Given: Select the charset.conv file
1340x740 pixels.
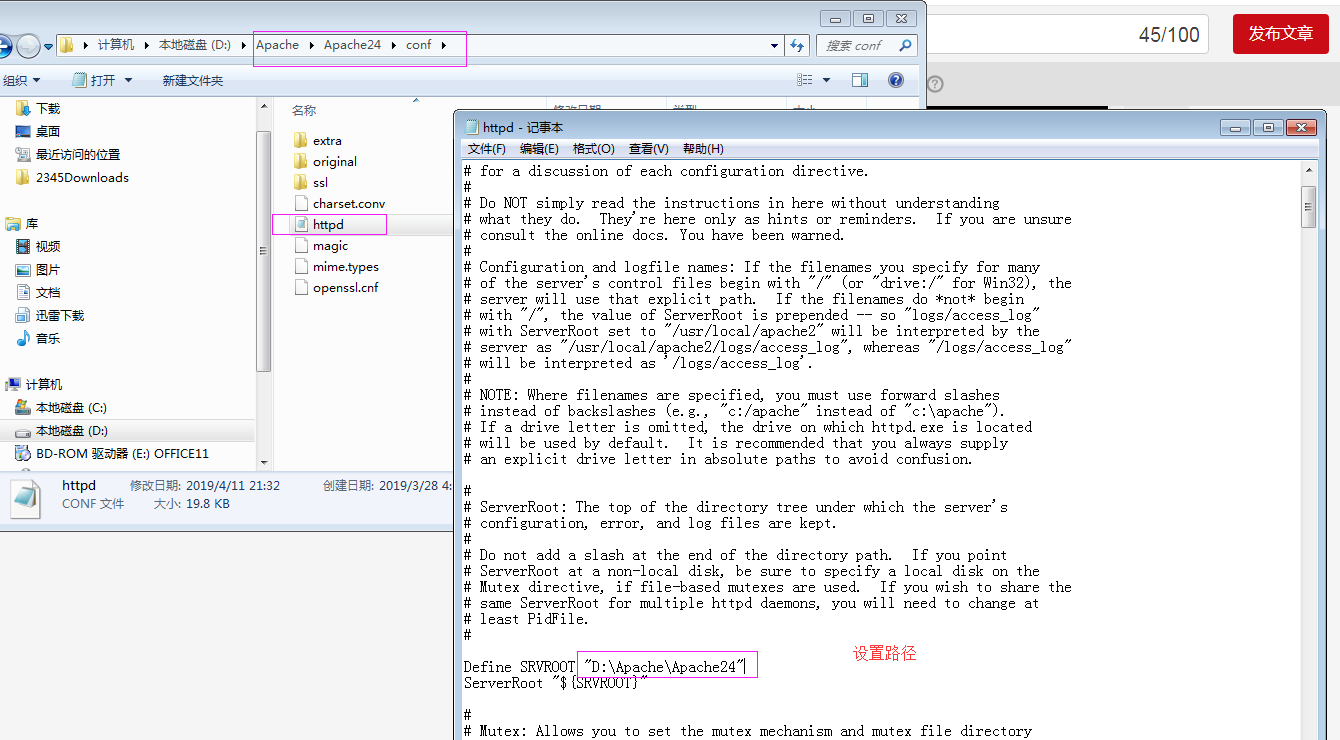Looking at the screenshot, I should 348,203.
